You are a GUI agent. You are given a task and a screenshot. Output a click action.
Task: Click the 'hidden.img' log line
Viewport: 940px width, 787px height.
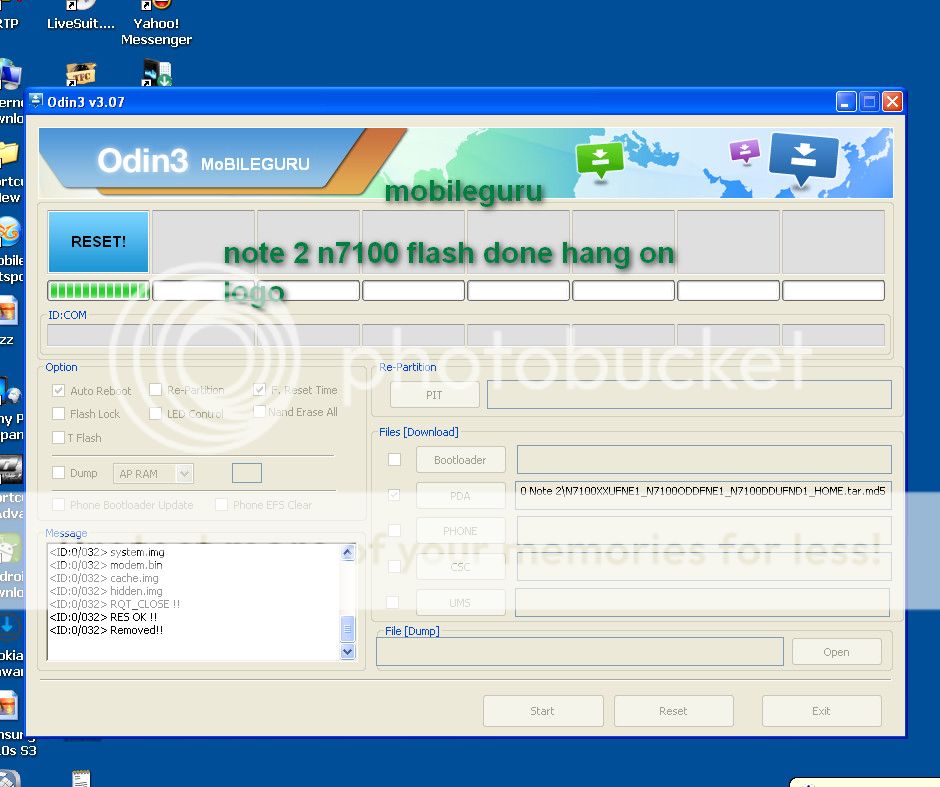106,591
